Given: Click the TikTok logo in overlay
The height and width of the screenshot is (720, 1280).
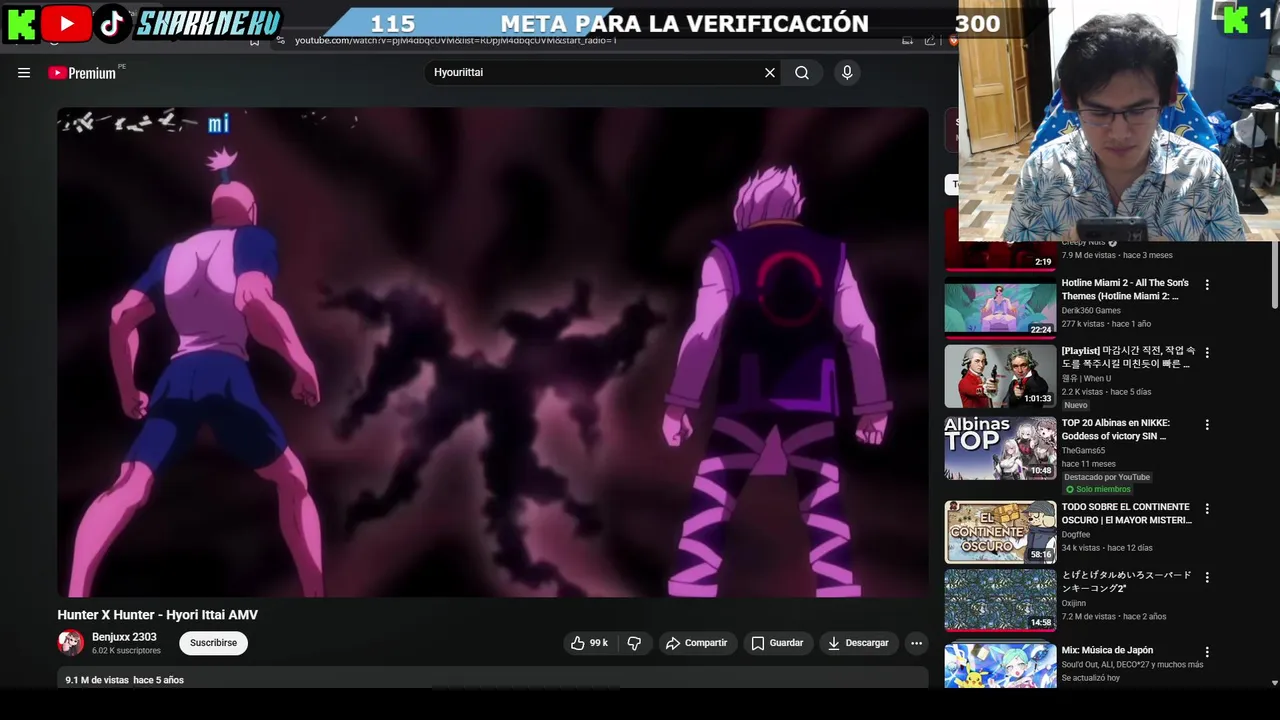Looking at the screenshot, I should click(x=111, y=22).
